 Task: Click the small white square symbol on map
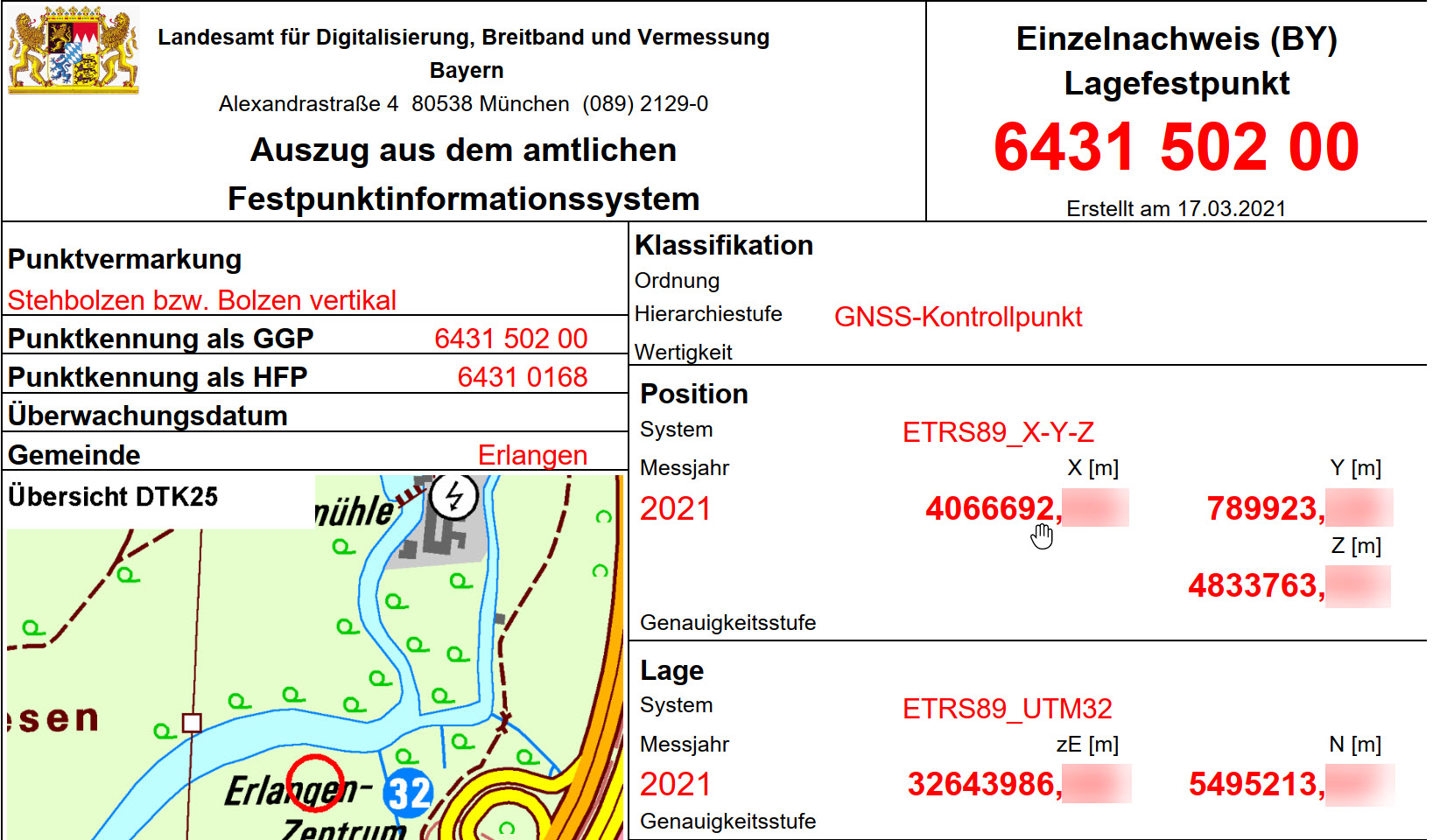click(x=192, y=723)
